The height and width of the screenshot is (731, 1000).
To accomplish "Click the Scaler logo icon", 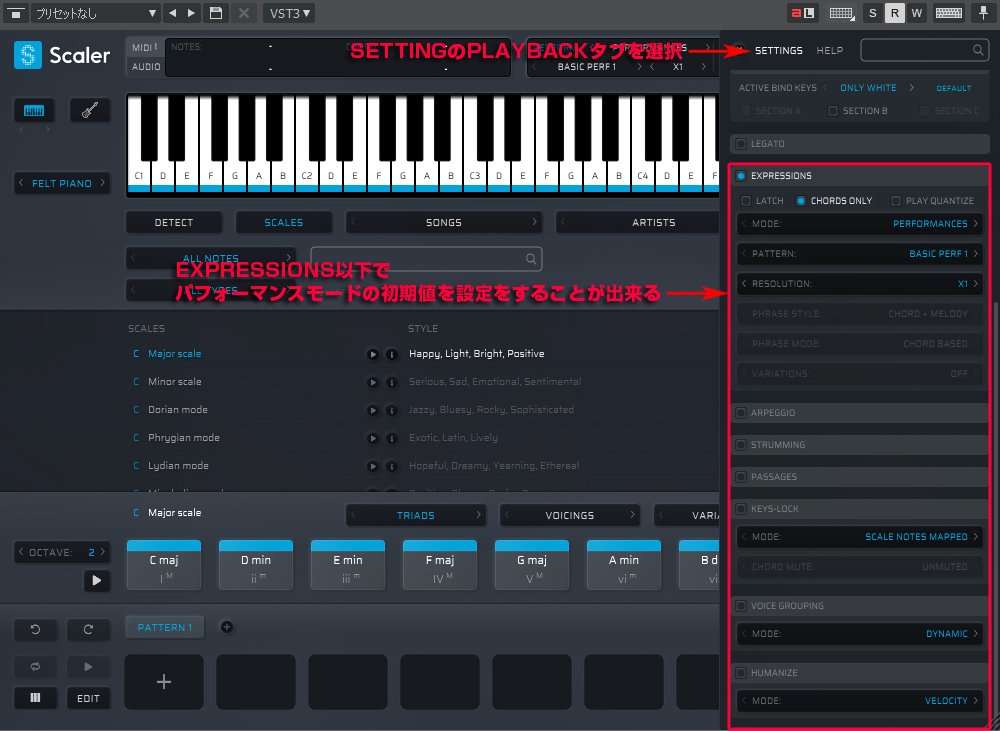I will pyautogui.click(x=27, y=55).
